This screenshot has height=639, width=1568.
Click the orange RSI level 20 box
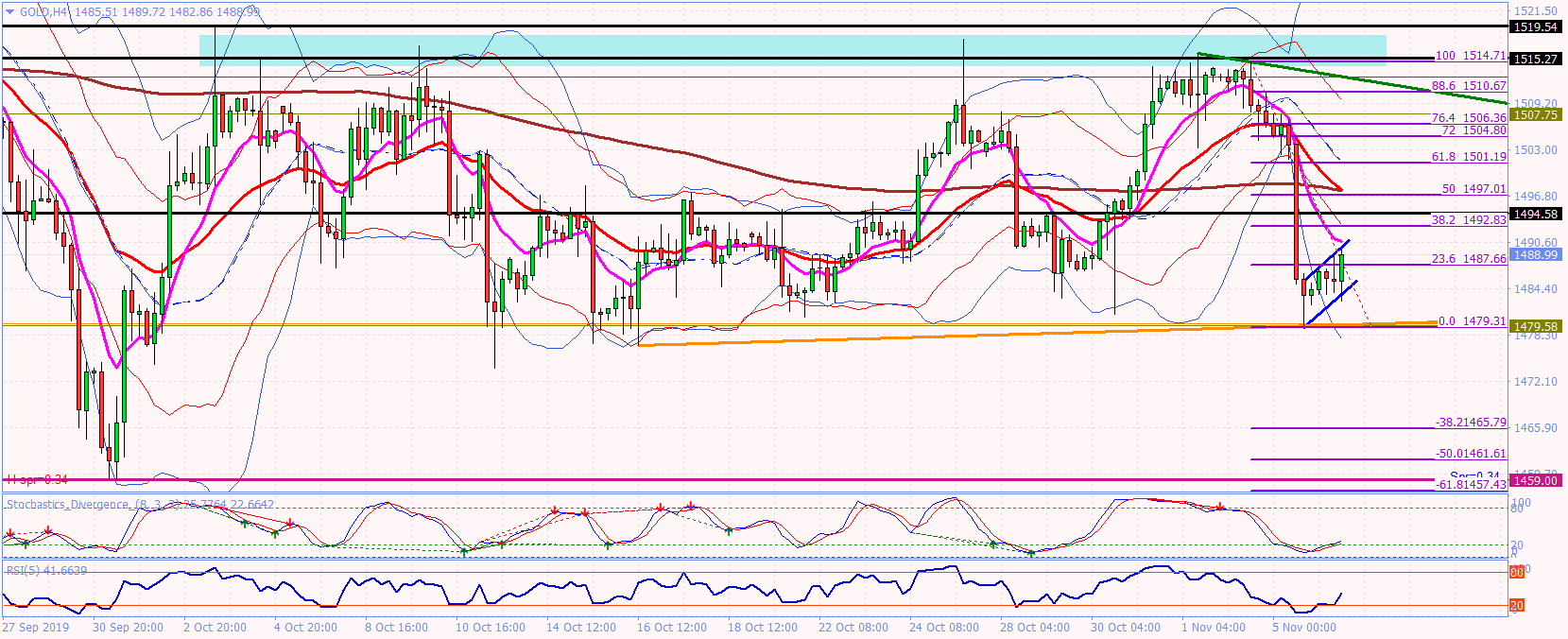[1516, 605]
